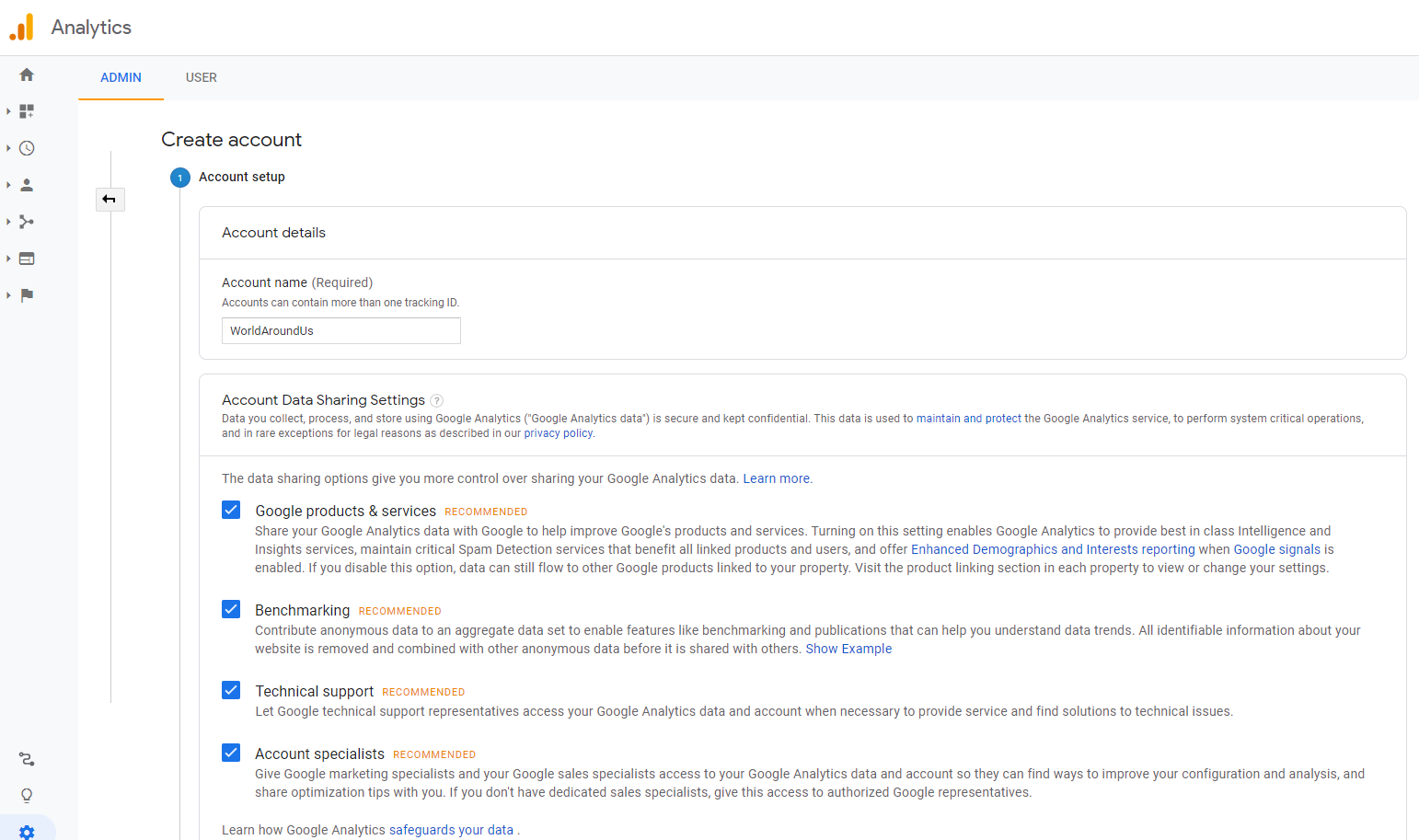
Task: Uncheck Google products & services checkbox
Action: pos(231,510)
